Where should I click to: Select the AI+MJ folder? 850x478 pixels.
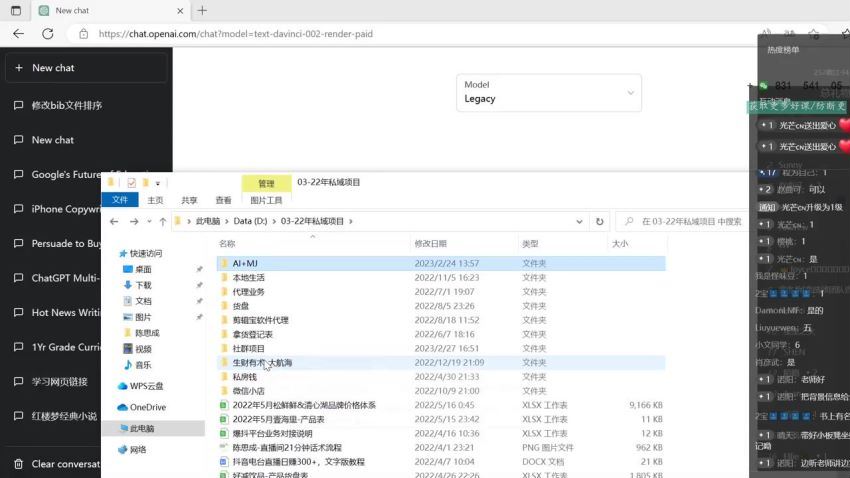pyautogui.click(x=441, y=263)
